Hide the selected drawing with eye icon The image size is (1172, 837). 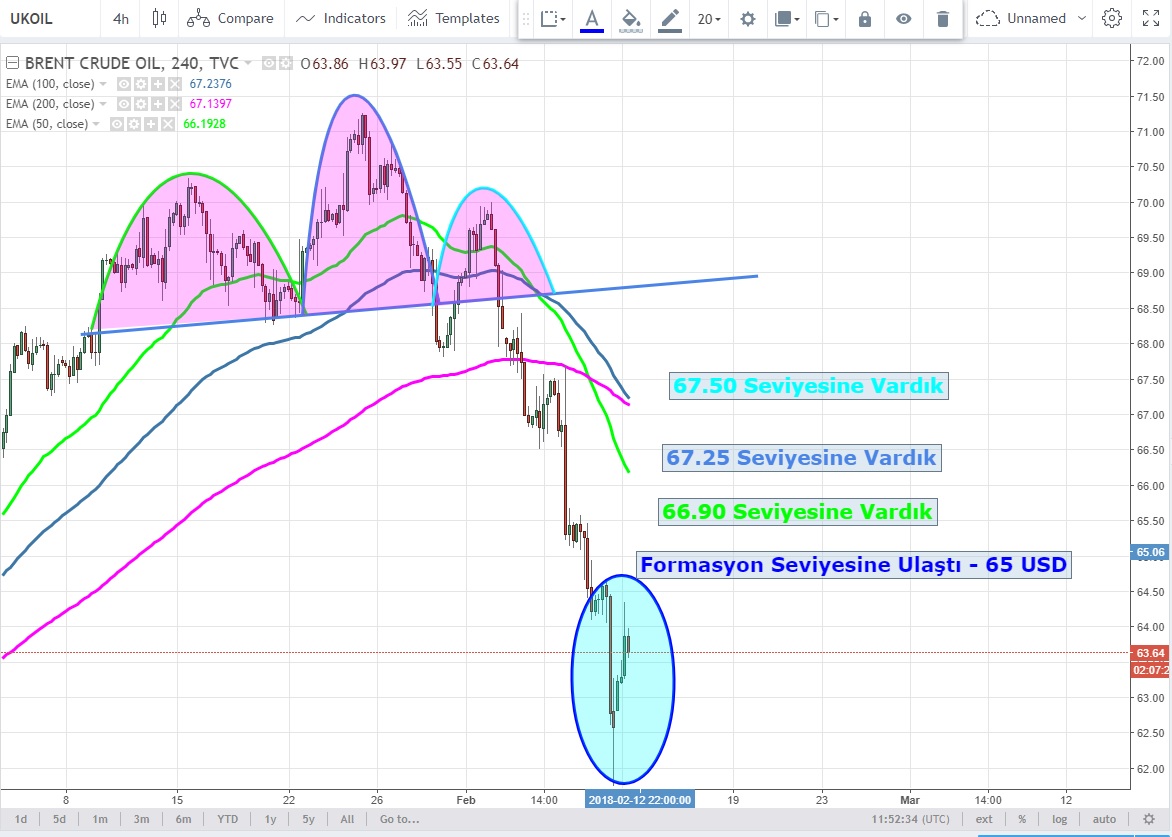[903, 18]
